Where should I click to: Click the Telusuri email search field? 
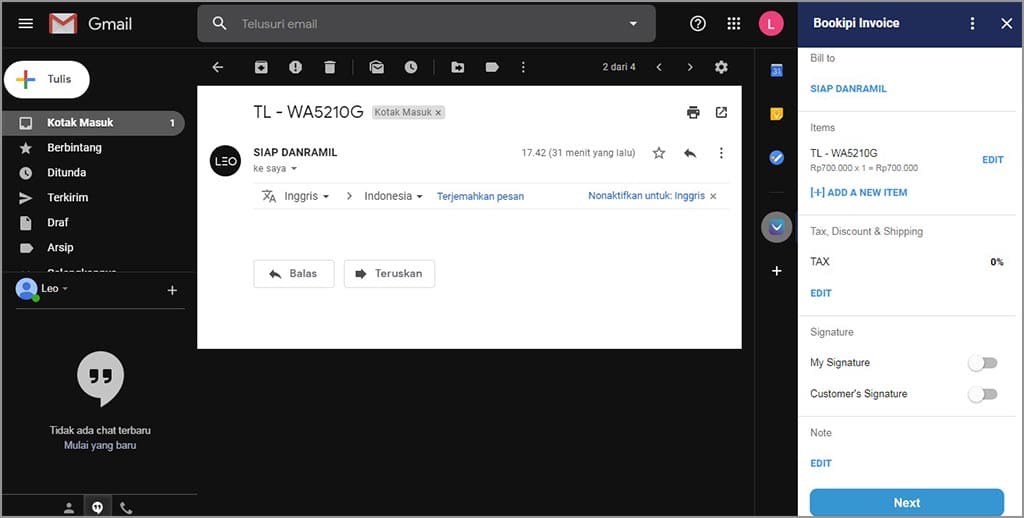coord(420,24)
